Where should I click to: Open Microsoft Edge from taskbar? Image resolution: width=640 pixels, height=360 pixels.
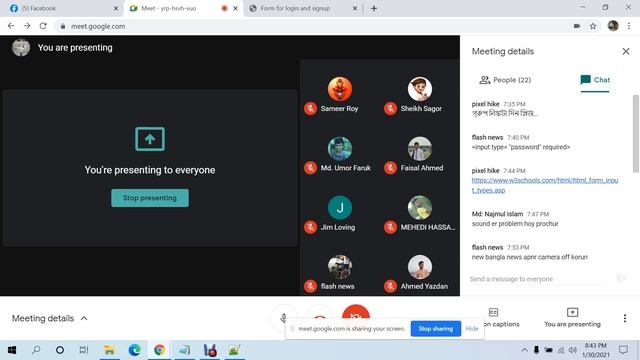click(134, 350)
